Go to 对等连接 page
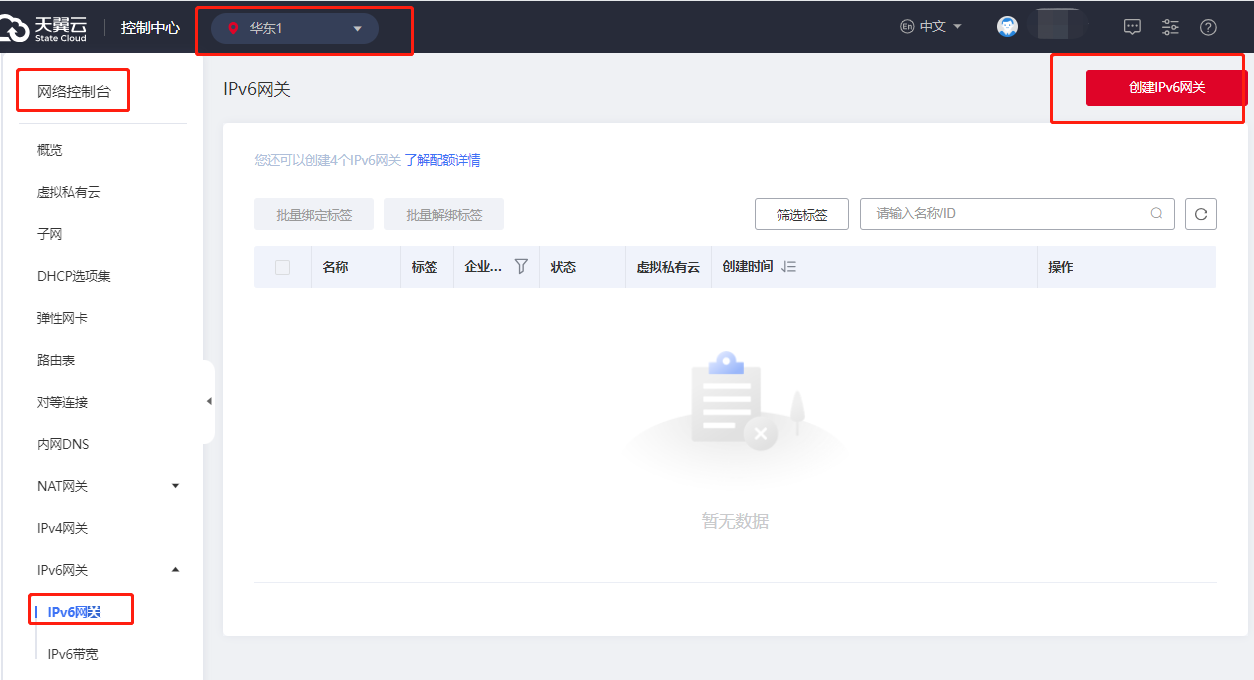 point(63,402)
